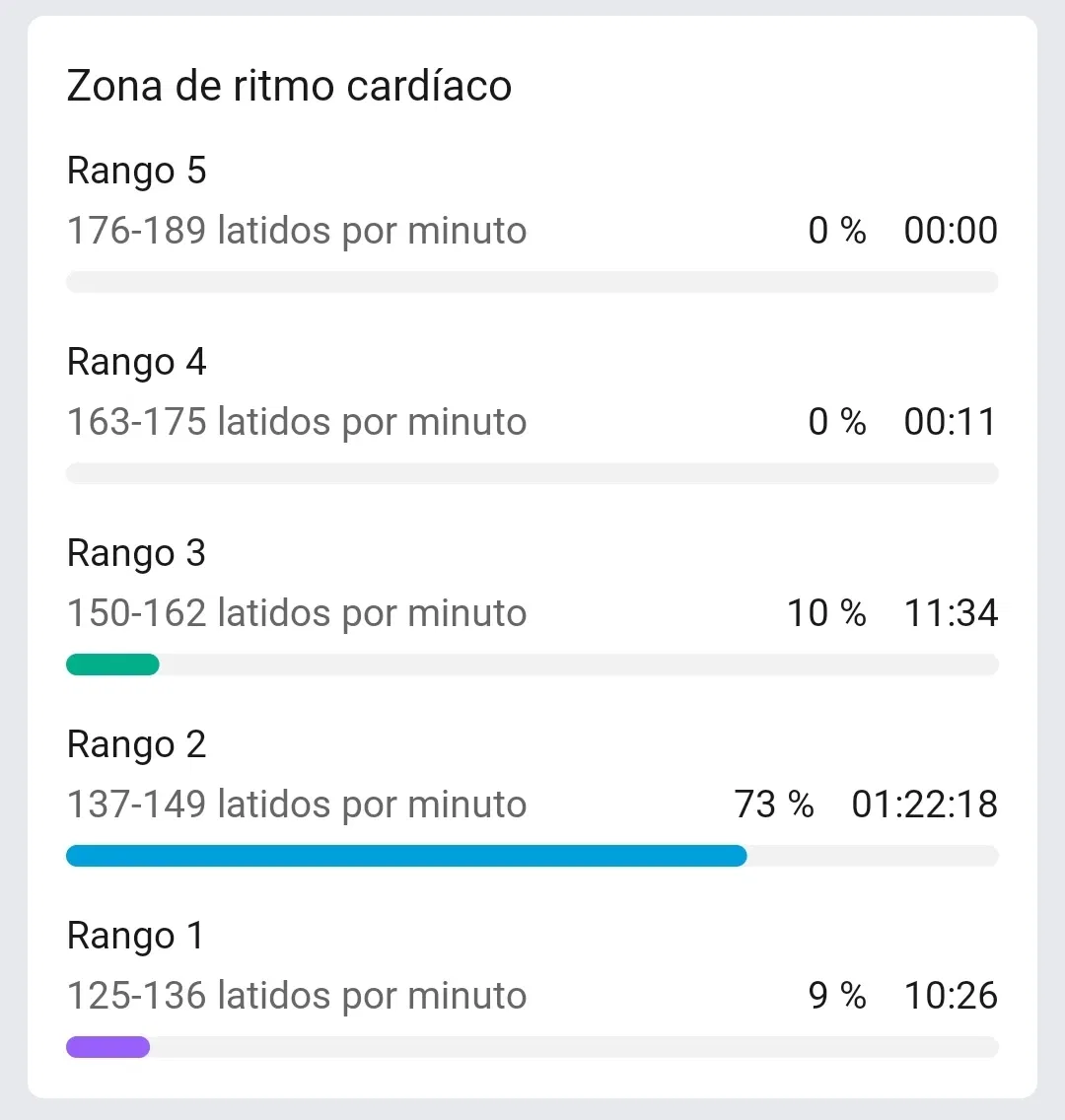The width and height of the screenshot is (1065, 1120).
Task: Click the 00:11 duration for Rango 4
Action: 951,422
